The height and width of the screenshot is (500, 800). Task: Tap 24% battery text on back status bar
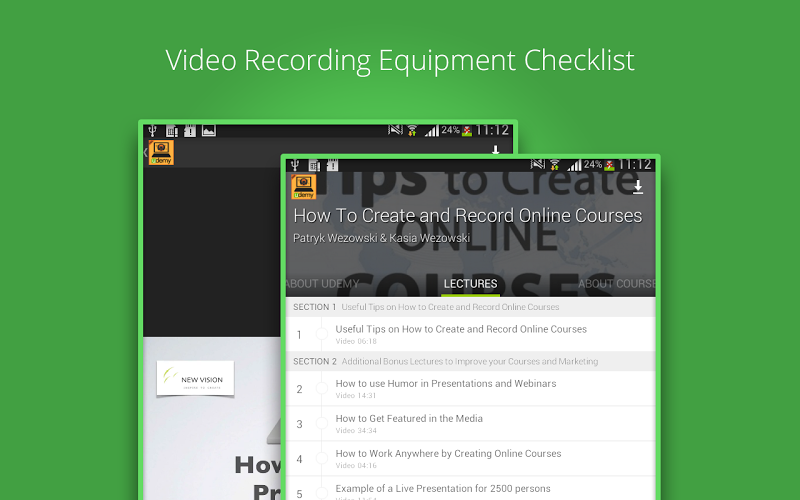(451, 130)
